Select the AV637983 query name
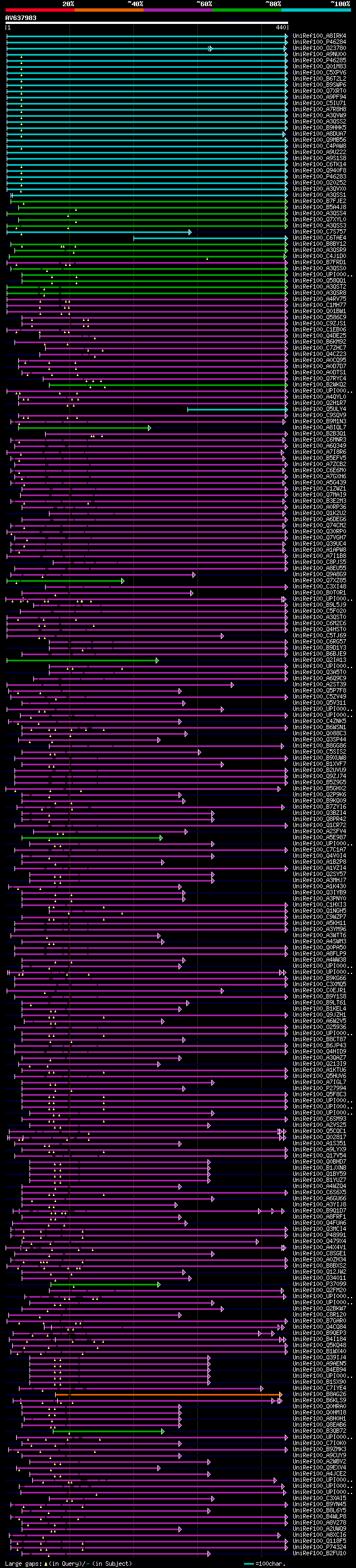Viewport: 356px width, 1568px height. (x=21, y=18)
